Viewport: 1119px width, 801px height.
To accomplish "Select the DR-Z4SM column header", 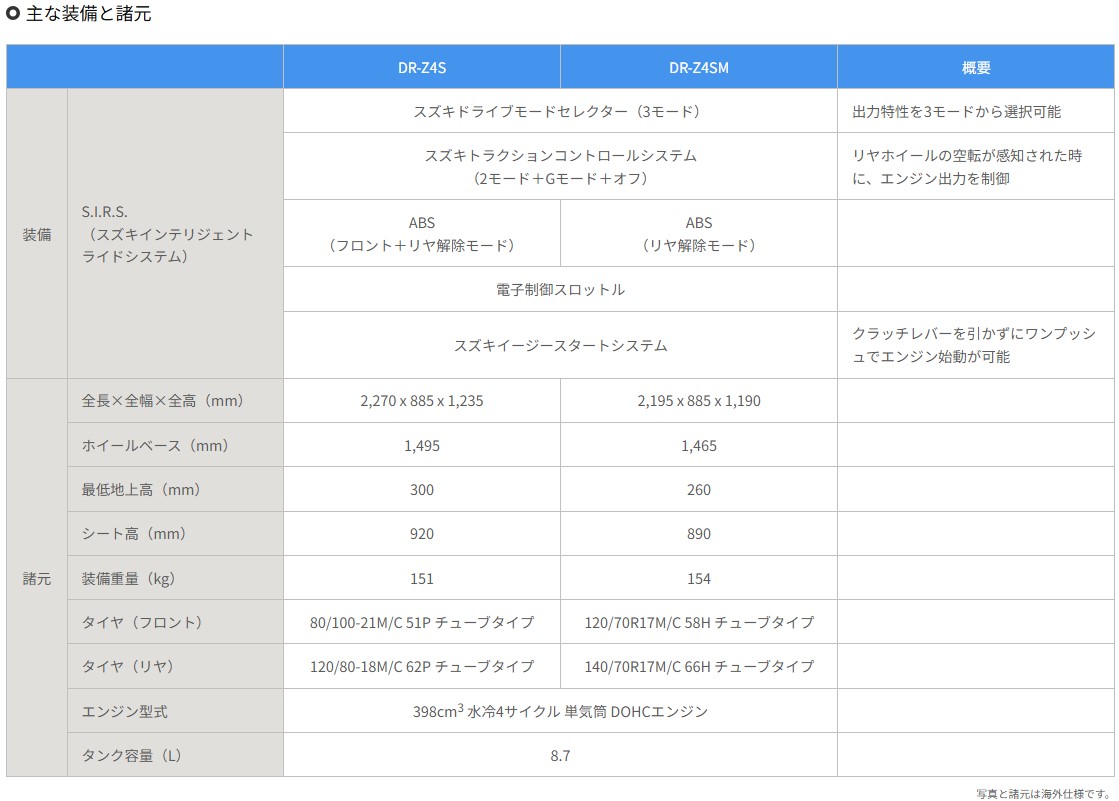I will point(698,68).
